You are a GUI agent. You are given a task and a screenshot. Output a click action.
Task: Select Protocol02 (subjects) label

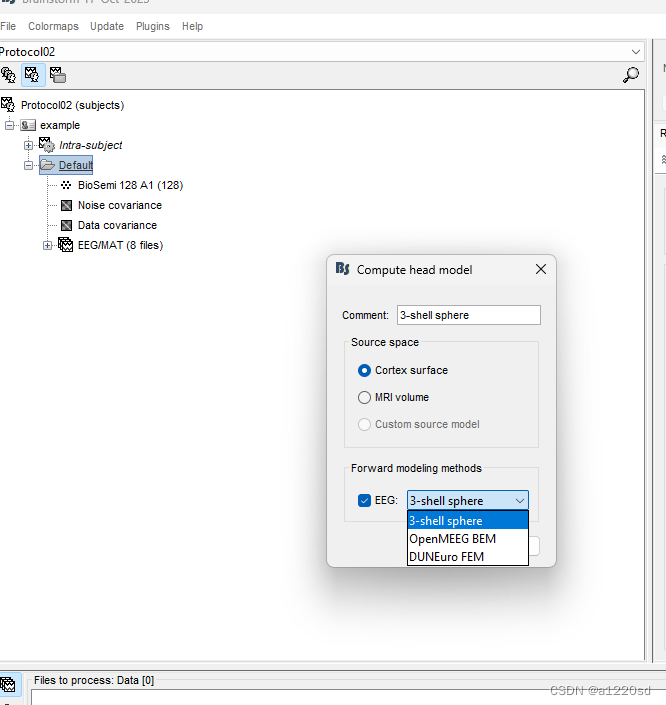coord(72,105)
